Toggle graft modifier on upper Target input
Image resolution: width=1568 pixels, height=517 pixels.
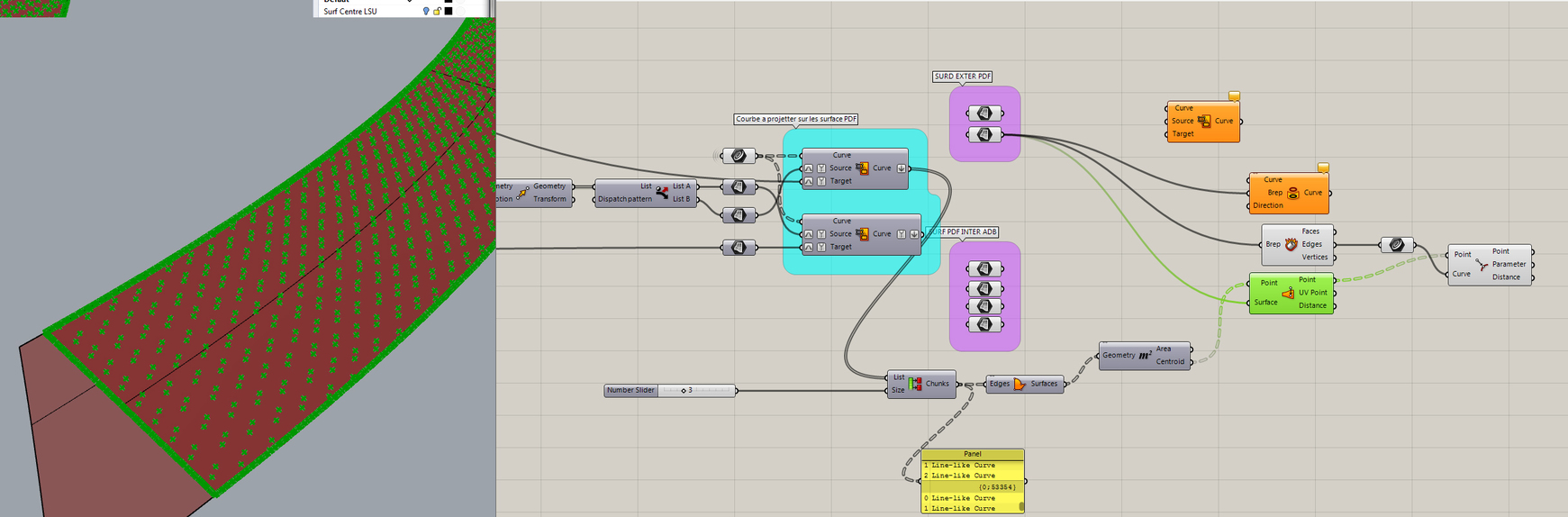(809, 181)
